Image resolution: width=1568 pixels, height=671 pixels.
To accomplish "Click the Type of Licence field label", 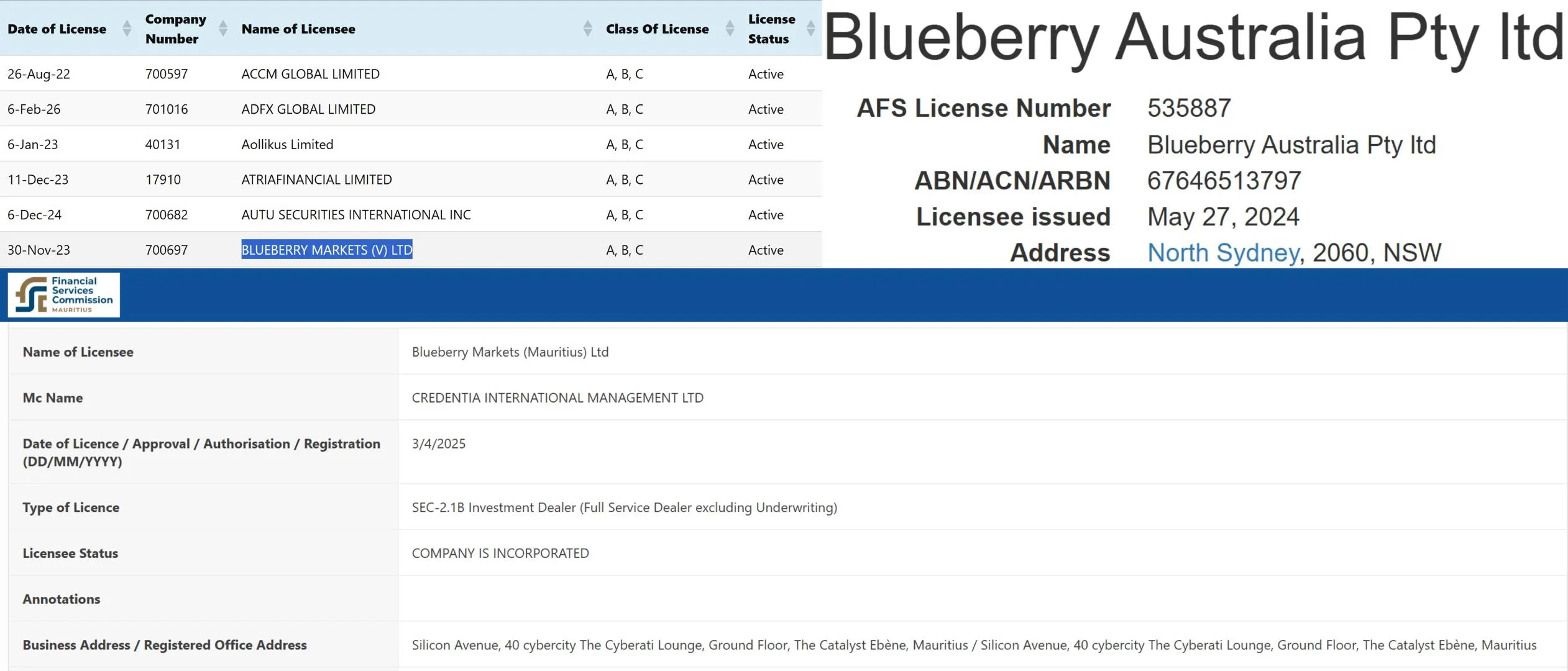I will [71, 508].
